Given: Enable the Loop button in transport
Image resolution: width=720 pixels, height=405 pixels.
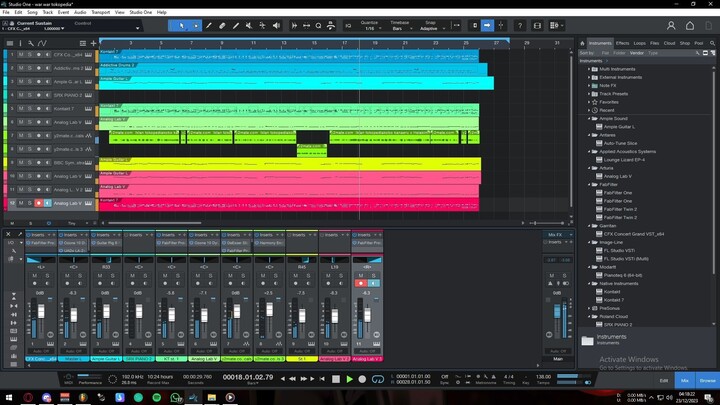Looking at the screenshot, I should 377,379.
